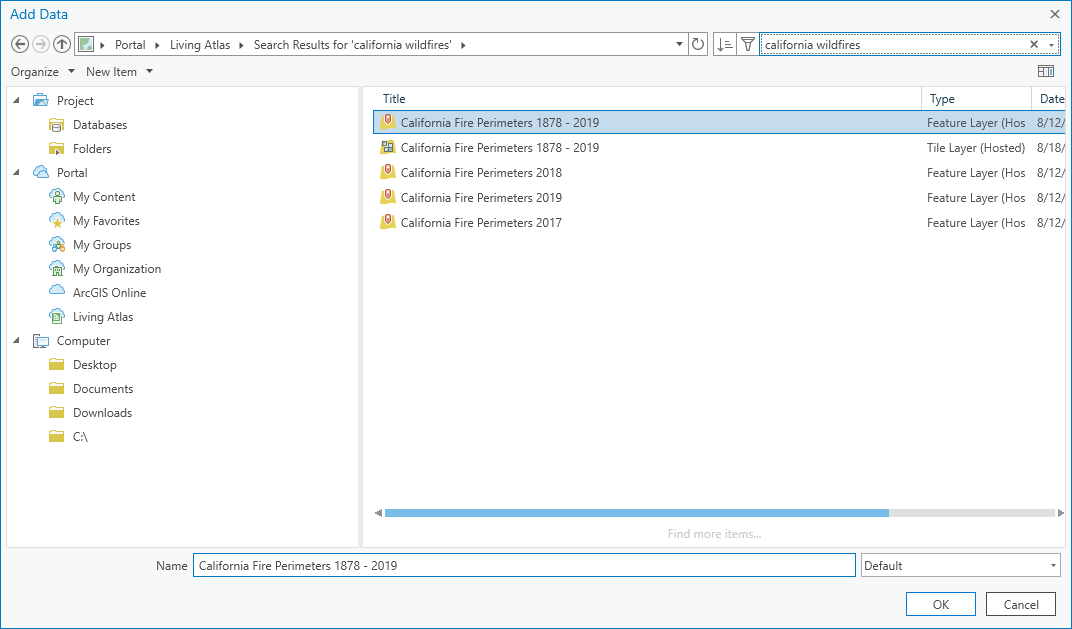Click the Folders icon under Project
1072x629 pixels.
pyautogui.click(x=57, y=148)
